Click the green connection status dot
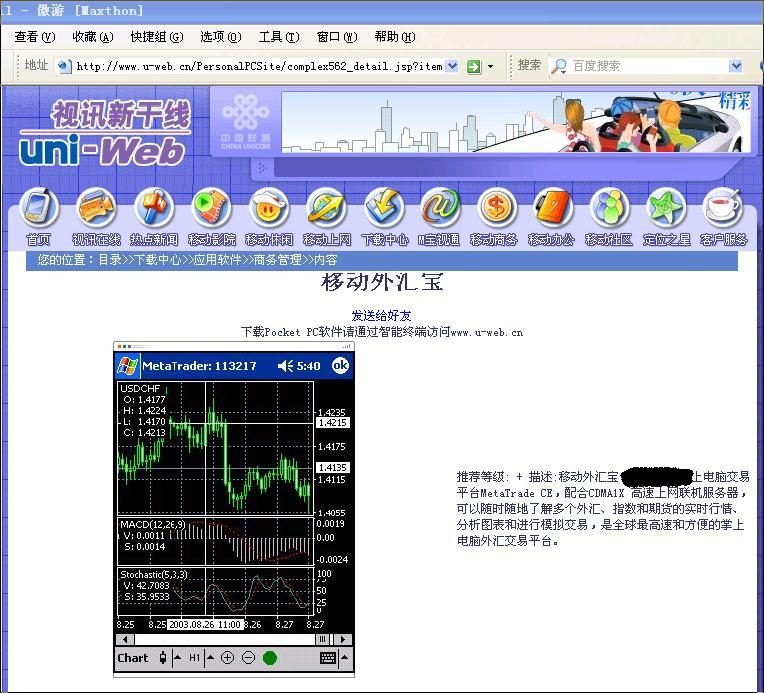764x693 pixels. 269,658
